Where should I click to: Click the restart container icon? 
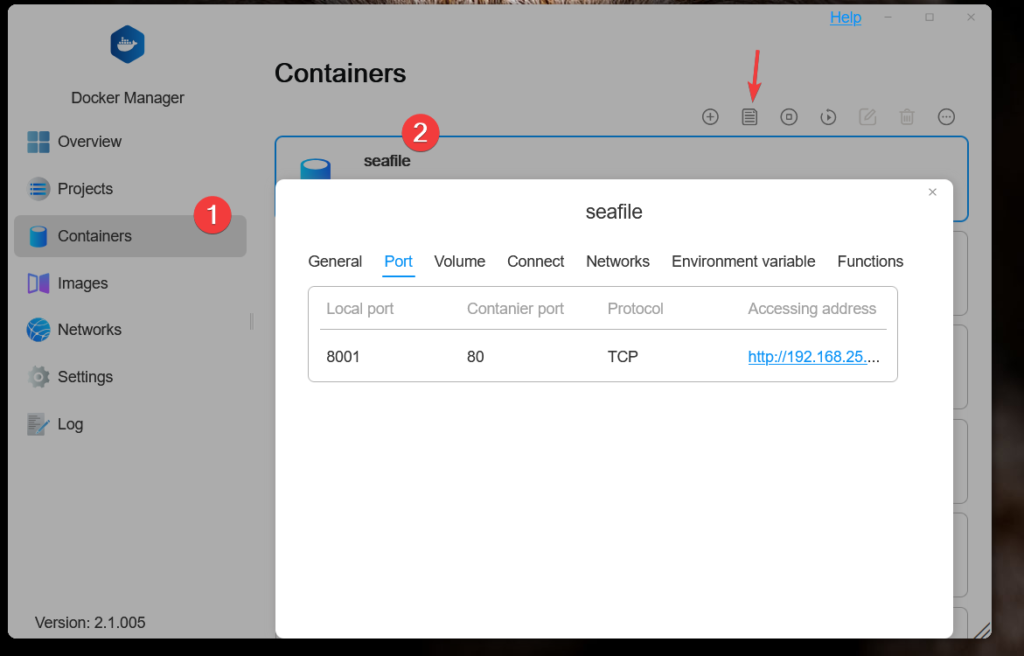click(x=828, y=117)
